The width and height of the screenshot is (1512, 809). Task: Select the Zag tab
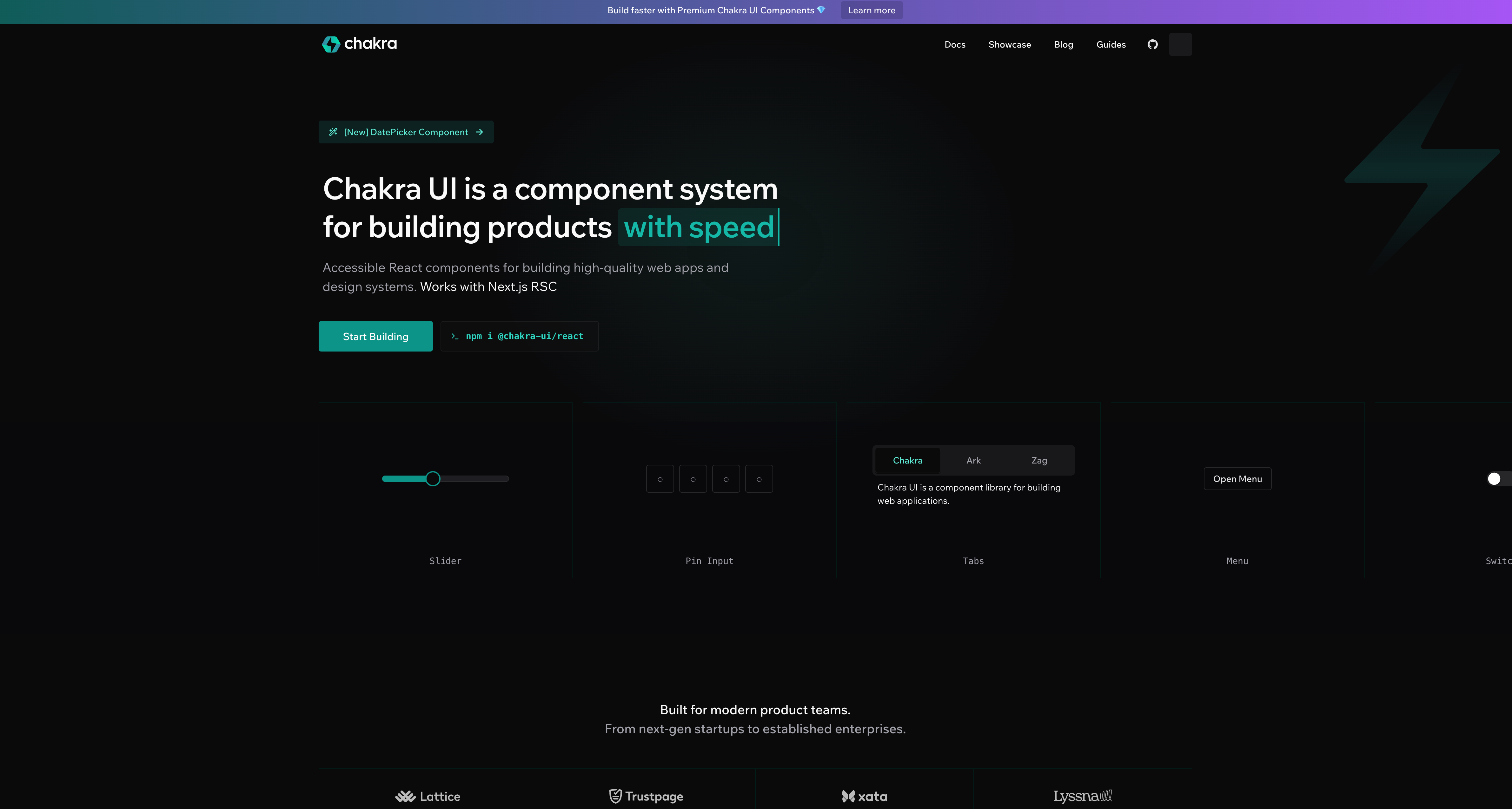tap(1039, 461)
